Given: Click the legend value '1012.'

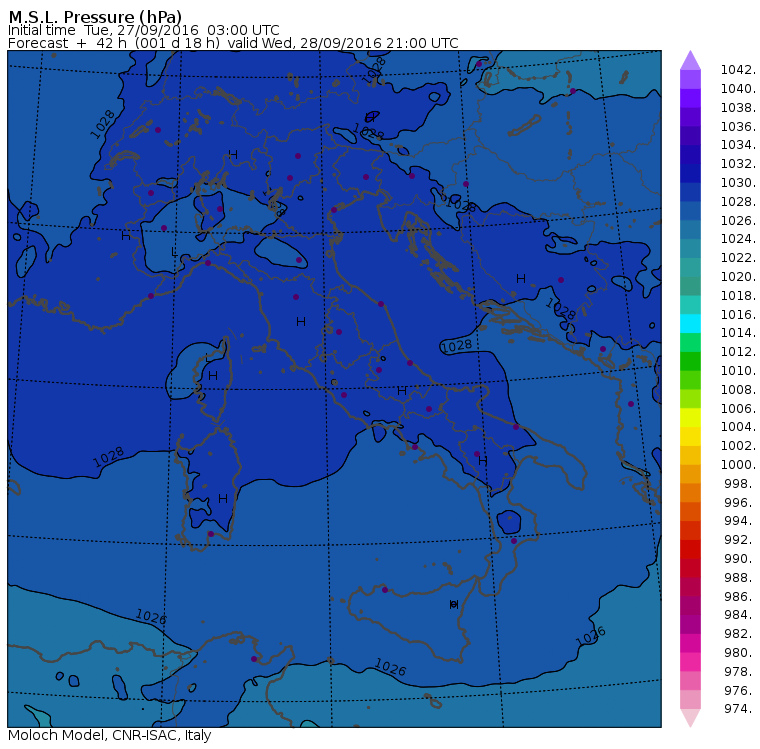Looking at the screenshot, I should click(x=738, y=352).
